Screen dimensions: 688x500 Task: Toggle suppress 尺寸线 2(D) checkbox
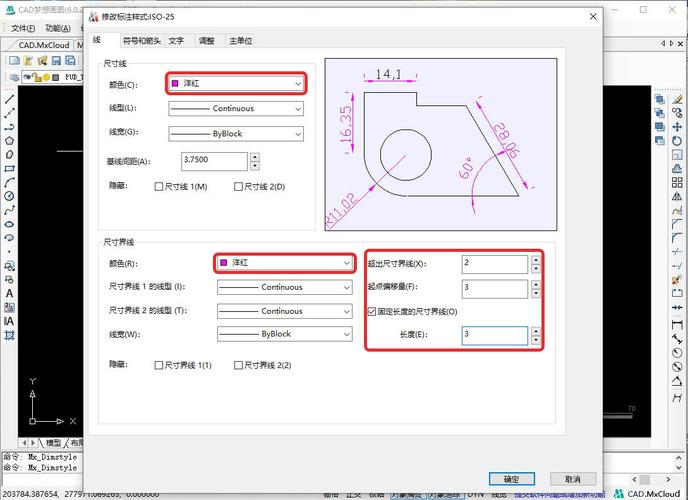coord(238,187)
